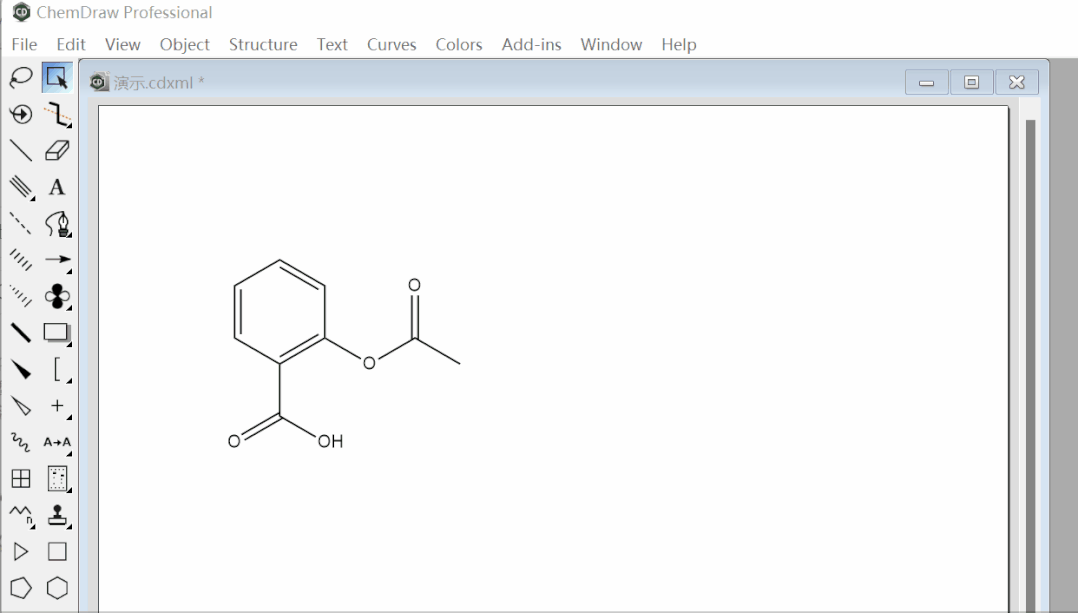The height and width of the screenshot is (613, 1078).
Task: Select the Bold Wedge Bond tool
Action: coord(21,370)
